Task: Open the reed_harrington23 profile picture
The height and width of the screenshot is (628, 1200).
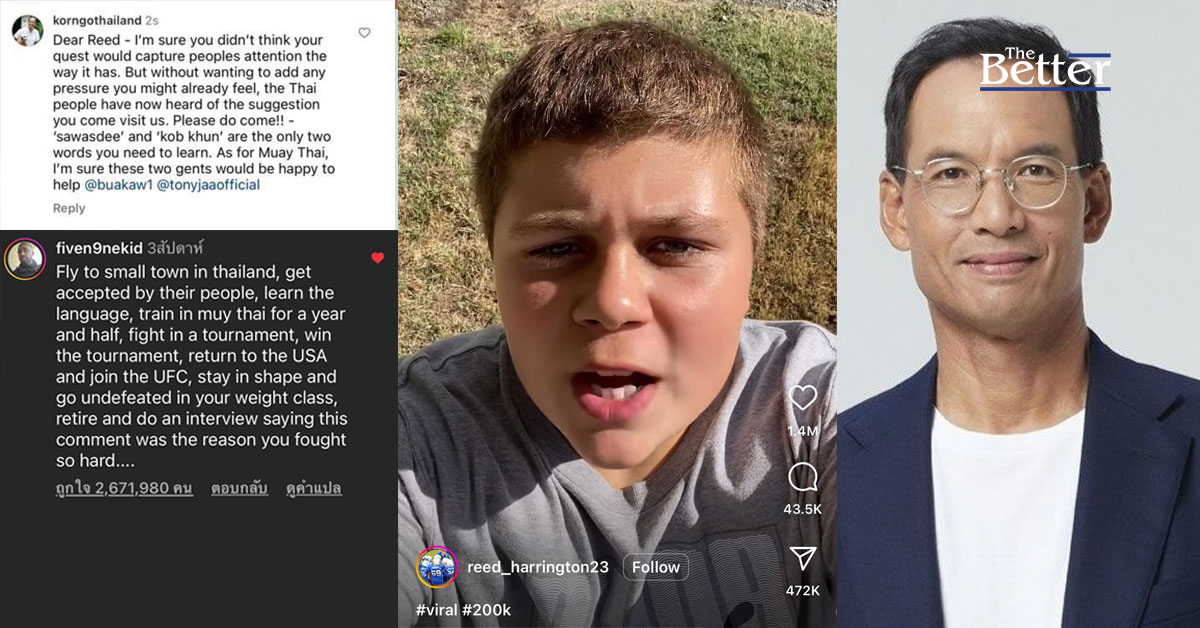Action: pos(437,567)
